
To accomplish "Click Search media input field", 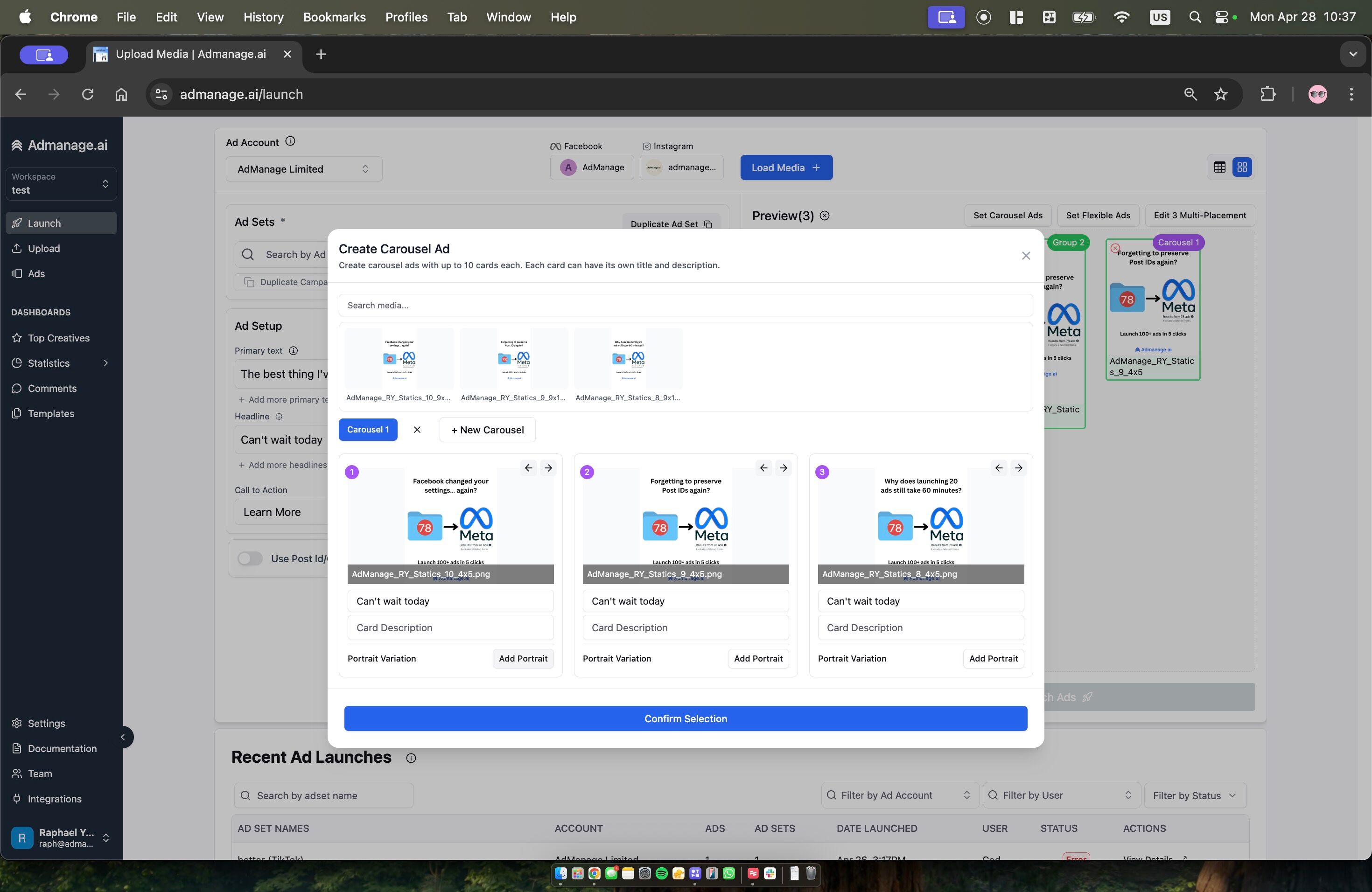I will click(x=686, y=306).
